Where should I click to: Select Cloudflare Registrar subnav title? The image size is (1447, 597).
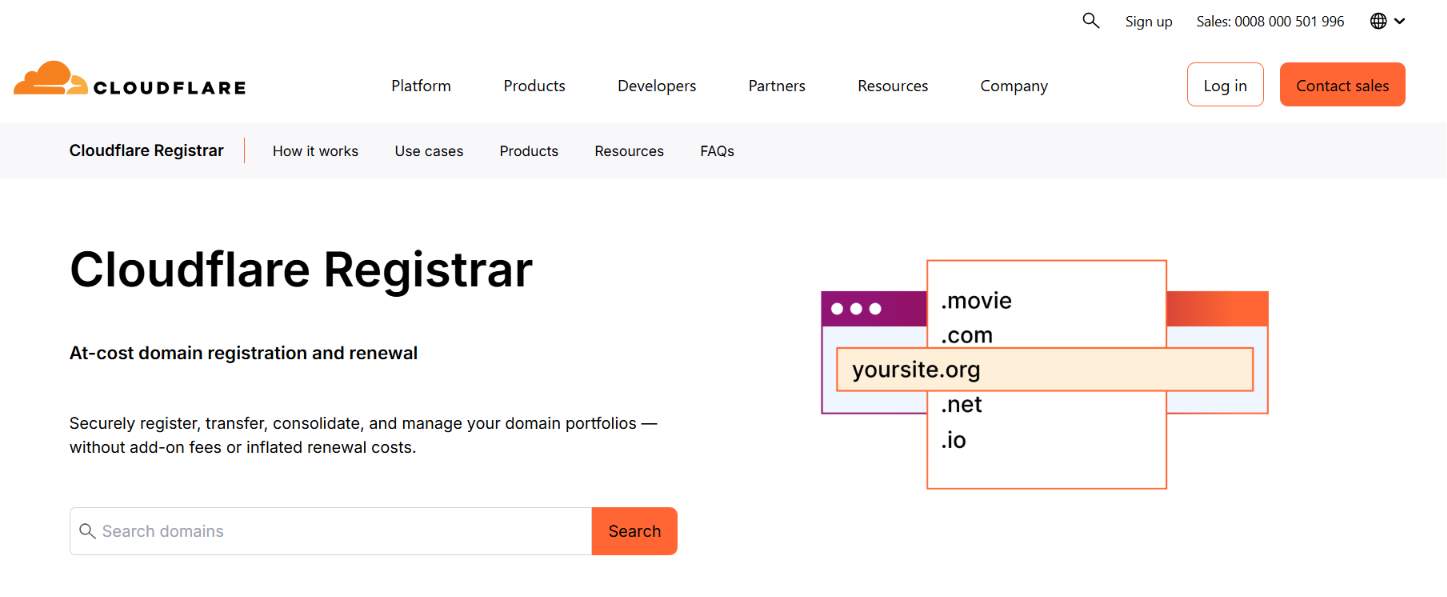pyautogui.click(x=147, y=151)
